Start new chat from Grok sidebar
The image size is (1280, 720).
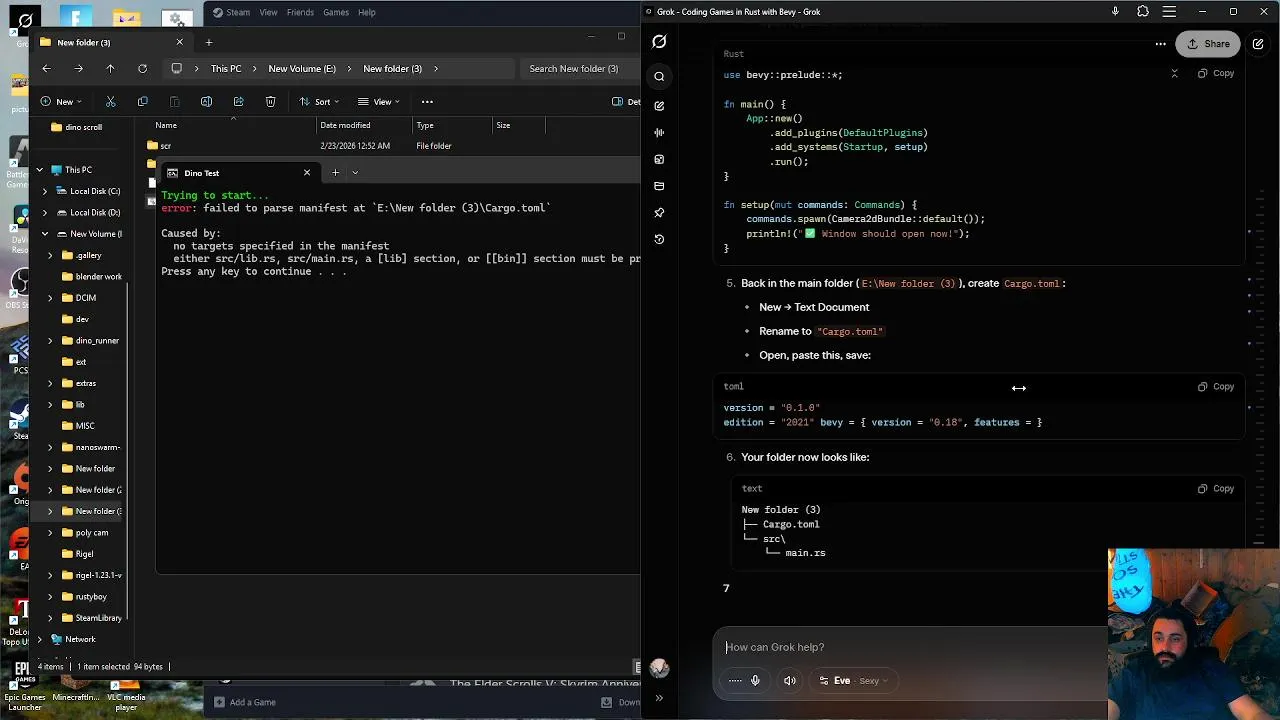tap(659, 105)
